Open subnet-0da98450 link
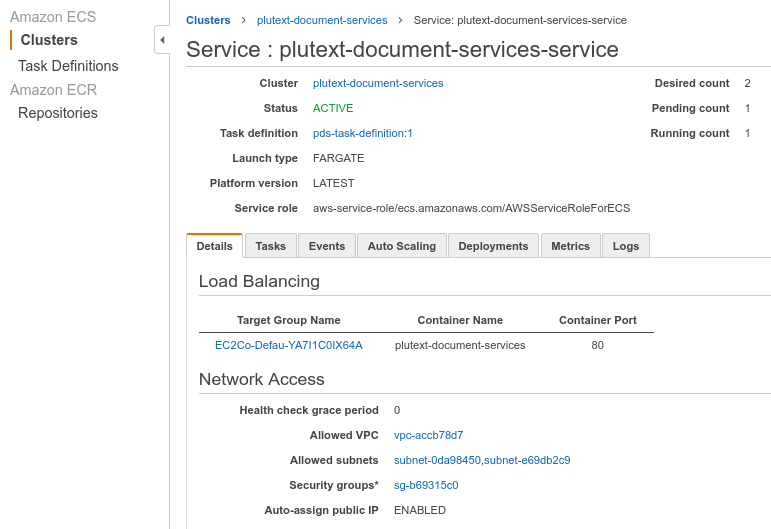The image size is (771, 529). click(x=437, y=460)
